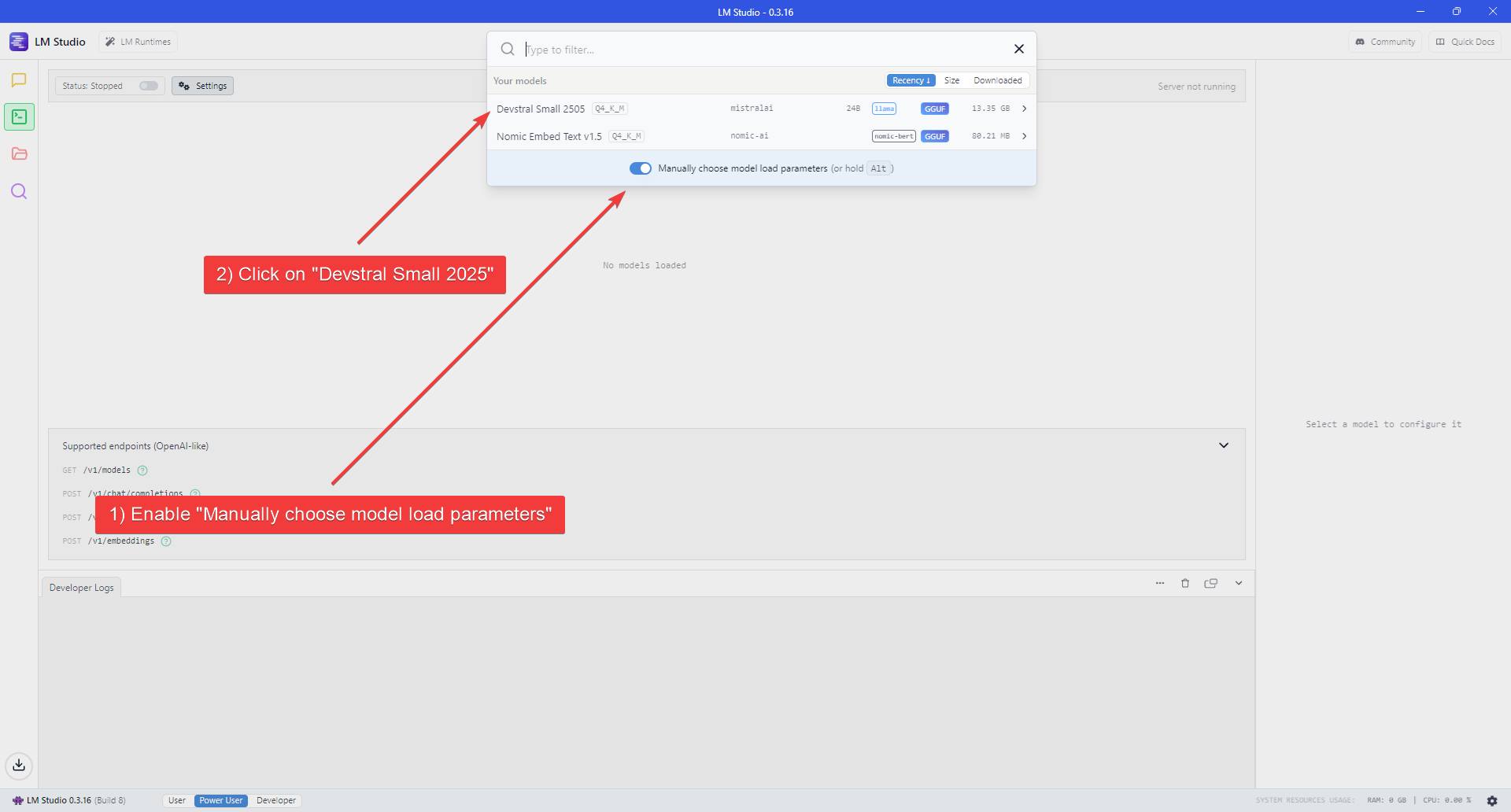This screenshot has height=812, width=1511.
Task: Select the Devstral Small 2505 model
Action: tap(761, 109)
